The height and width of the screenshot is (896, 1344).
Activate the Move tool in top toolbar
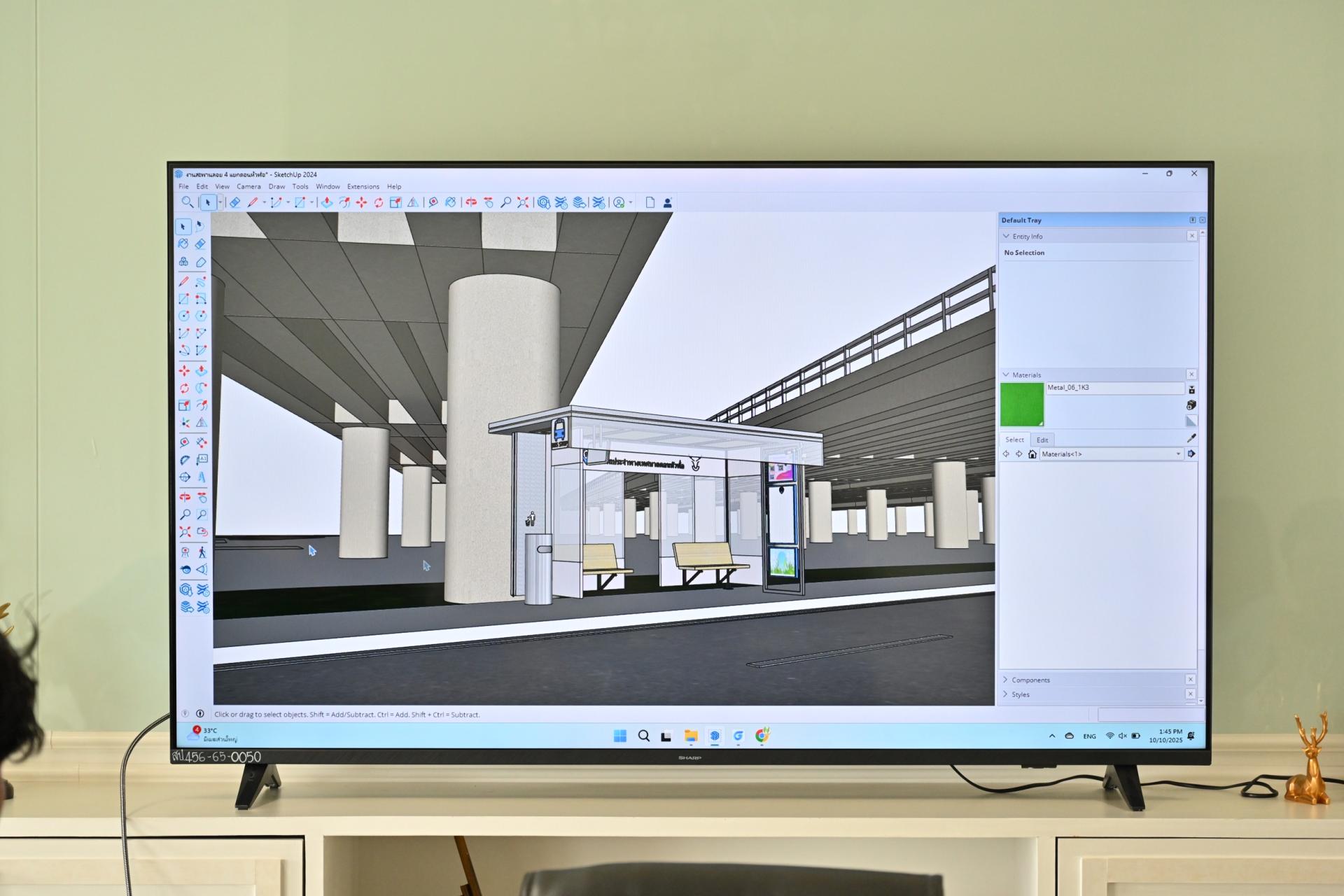tap(361, 202)
